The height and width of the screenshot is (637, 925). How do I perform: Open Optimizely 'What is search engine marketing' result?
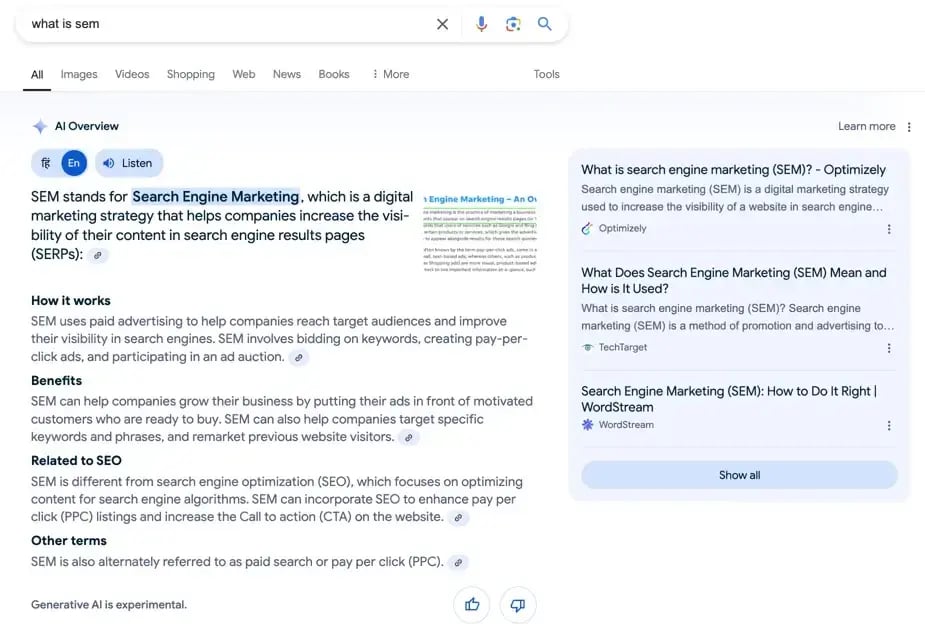click(x=733, y=170)
